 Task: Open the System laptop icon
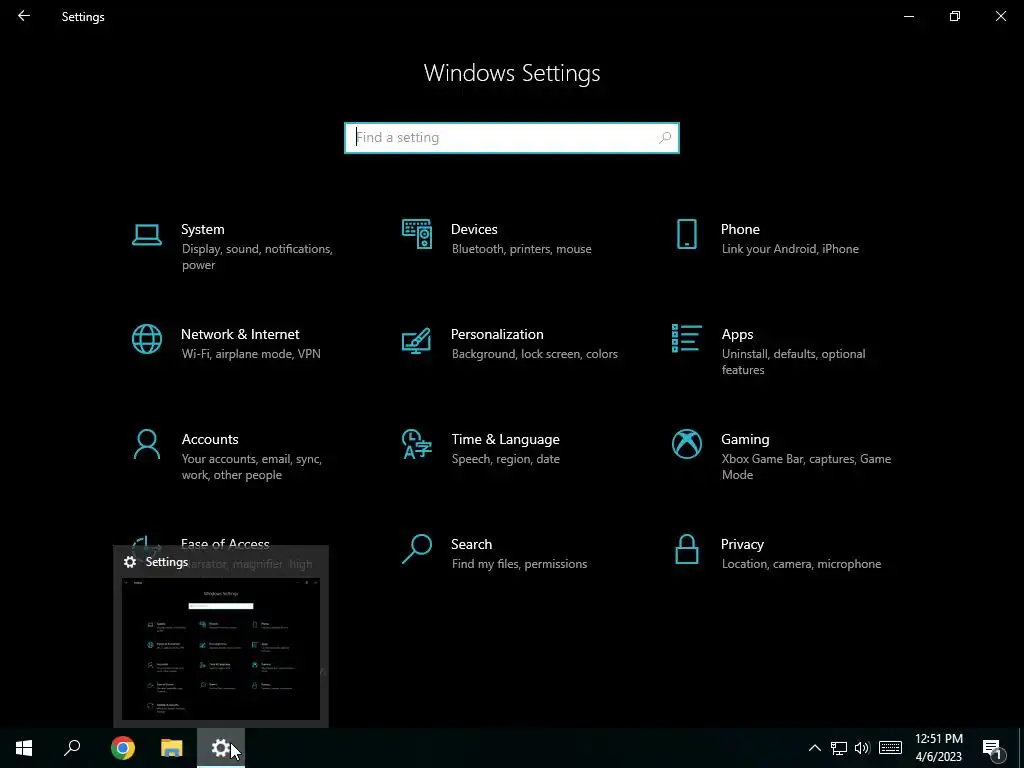tap(147, 234)
